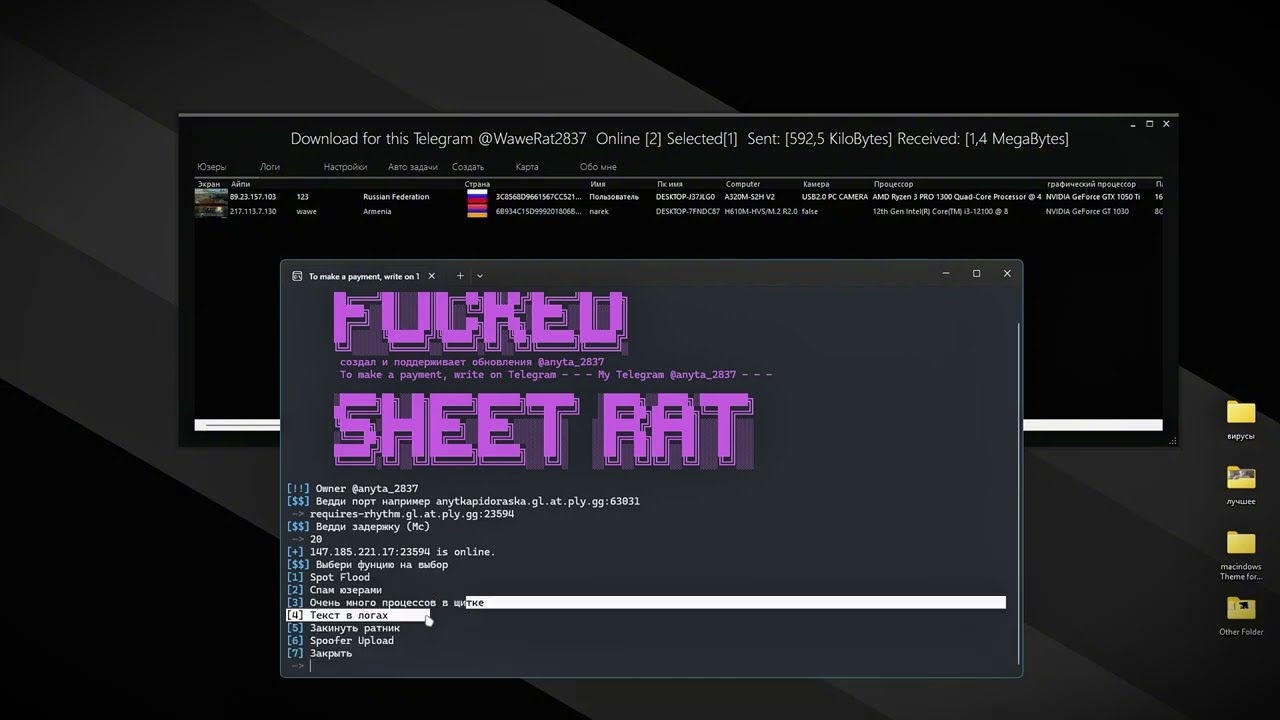Click the Страна column header
Viewport: 1280px width, 720px height.
pyautogui.click(x=477, y=184)
